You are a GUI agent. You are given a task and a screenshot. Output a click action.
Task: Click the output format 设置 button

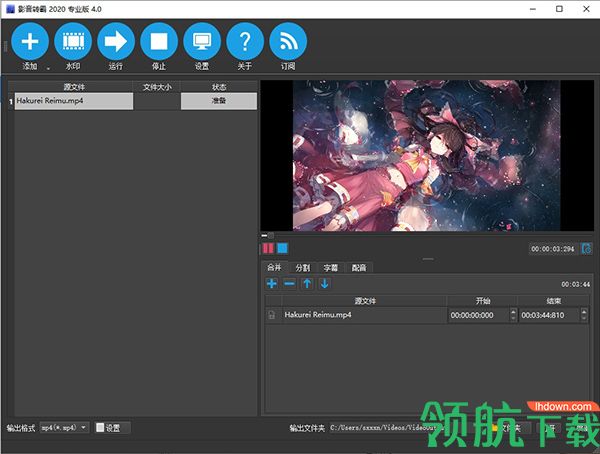112,428
